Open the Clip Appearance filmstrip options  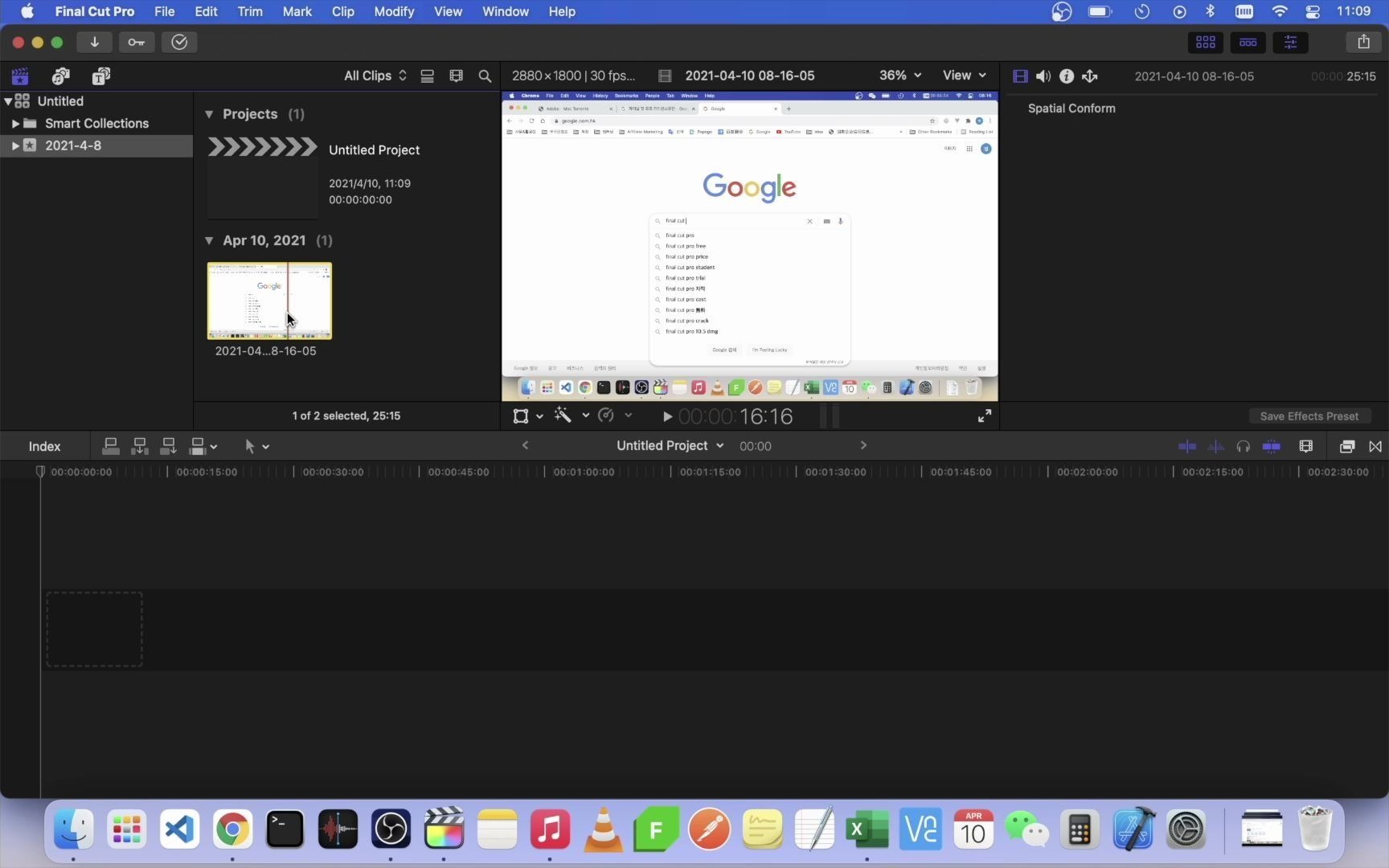click(456, 76)
